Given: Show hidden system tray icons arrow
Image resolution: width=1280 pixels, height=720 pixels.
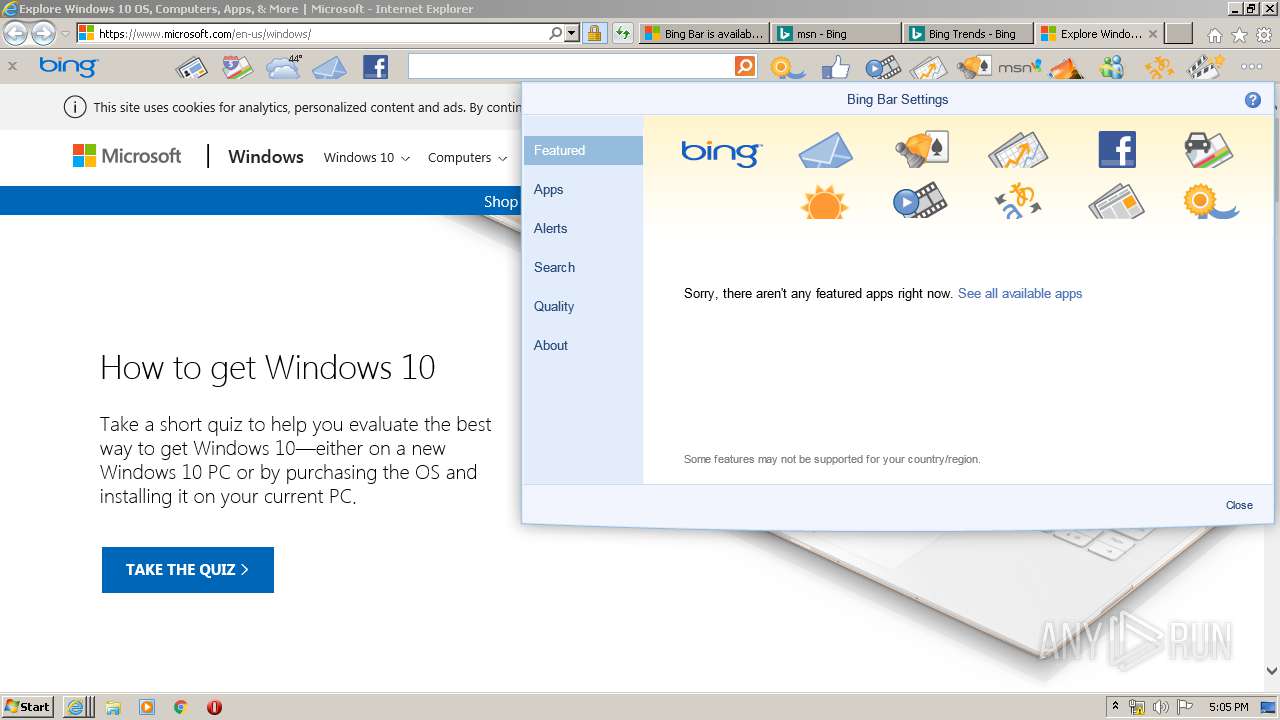Looking at the screenshot, I should click(x=1115, y=706).
